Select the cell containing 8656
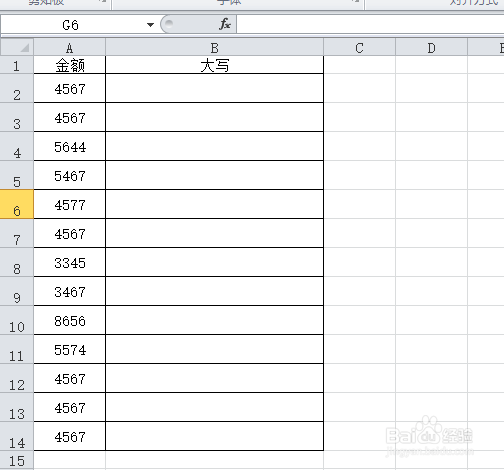This screenshot has width=504, height=470. click(x=70, y=320)
